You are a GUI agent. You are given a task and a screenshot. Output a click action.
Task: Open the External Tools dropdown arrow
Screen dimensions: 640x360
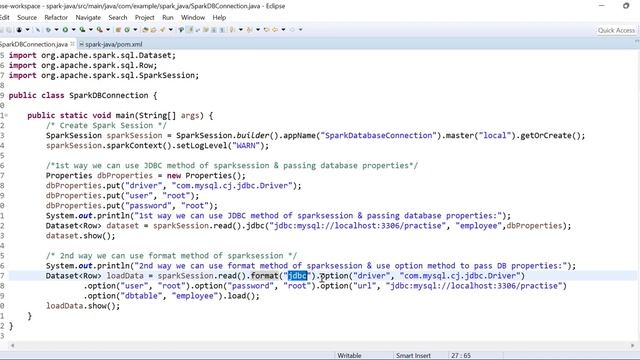pos(108,29)
